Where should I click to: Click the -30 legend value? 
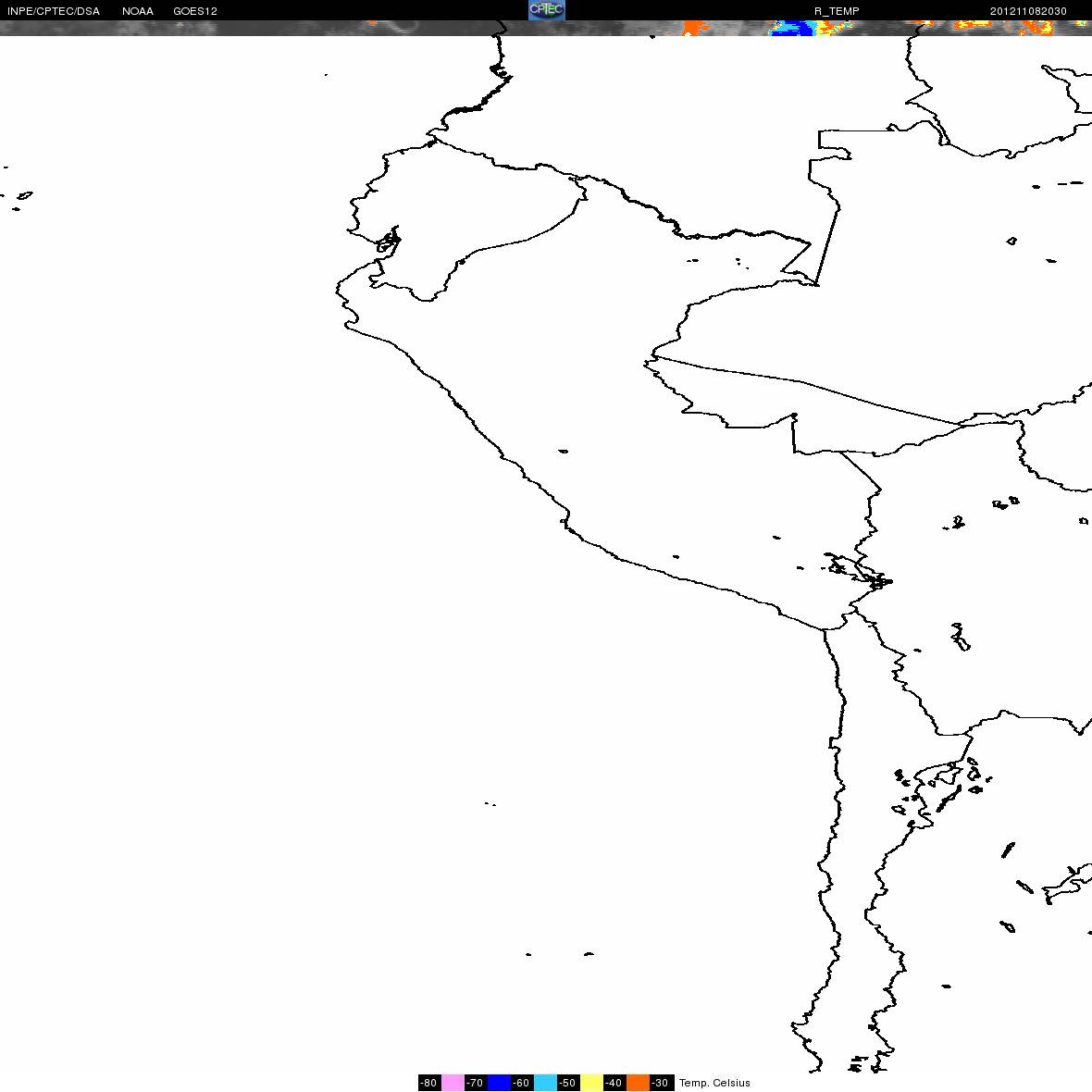660,1082
